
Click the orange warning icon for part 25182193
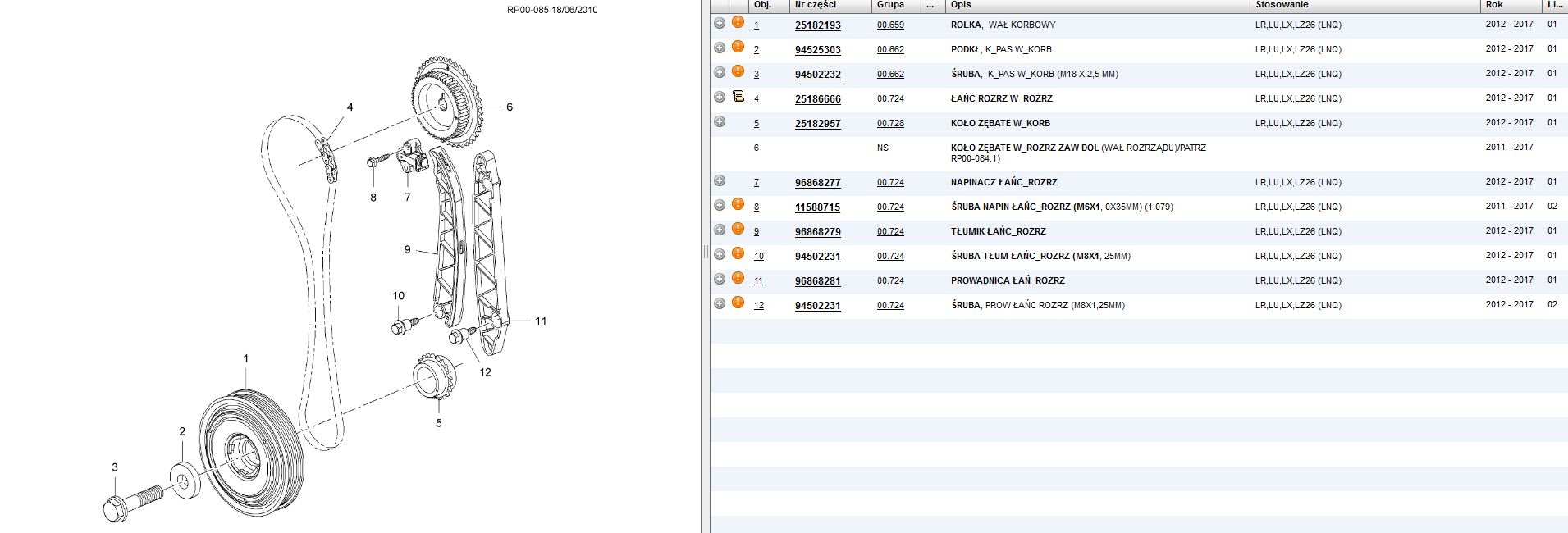click(738, 23)
